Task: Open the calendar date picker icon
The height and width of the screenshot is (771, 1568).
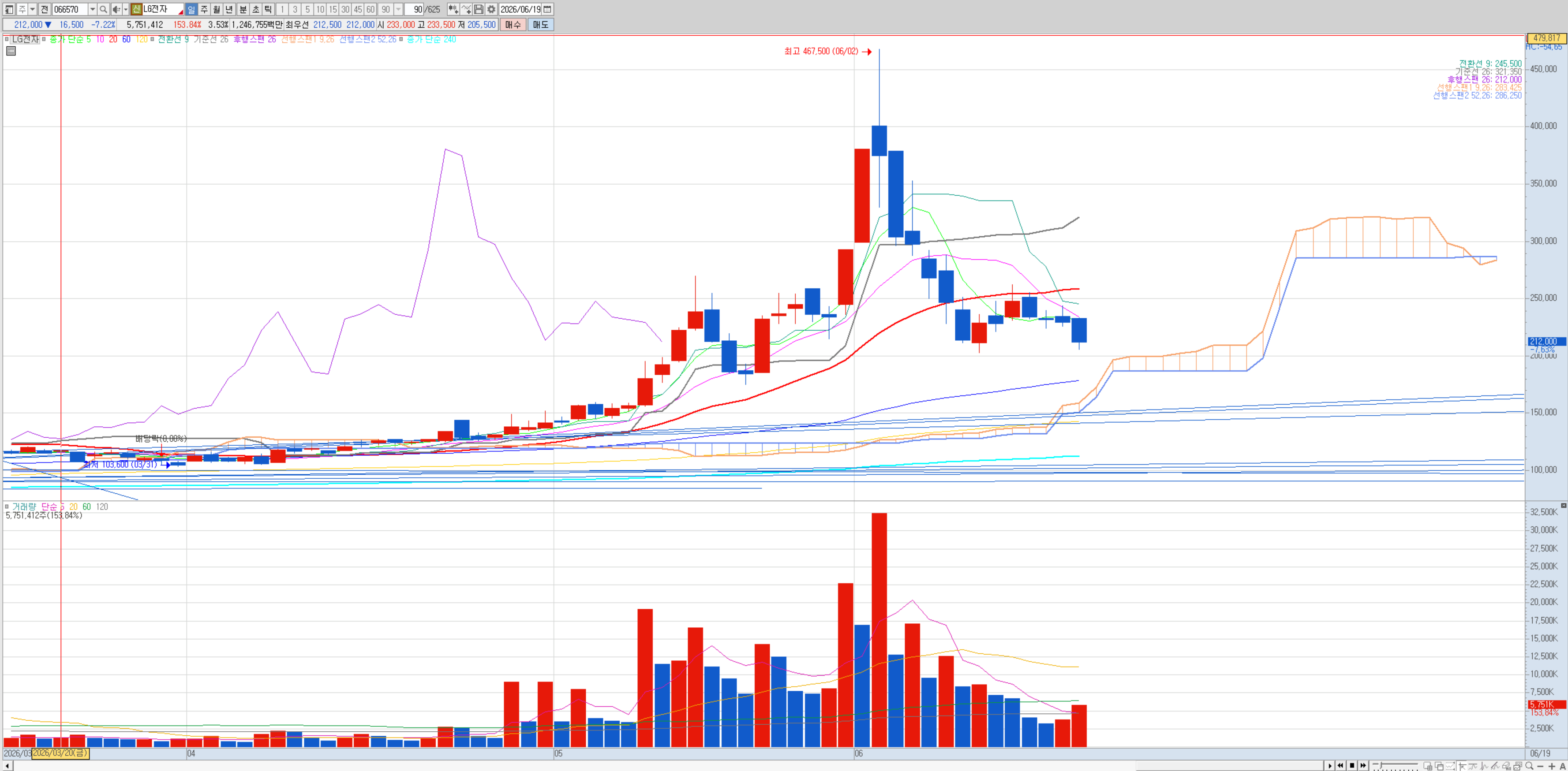Action: (x=547, y=9)
